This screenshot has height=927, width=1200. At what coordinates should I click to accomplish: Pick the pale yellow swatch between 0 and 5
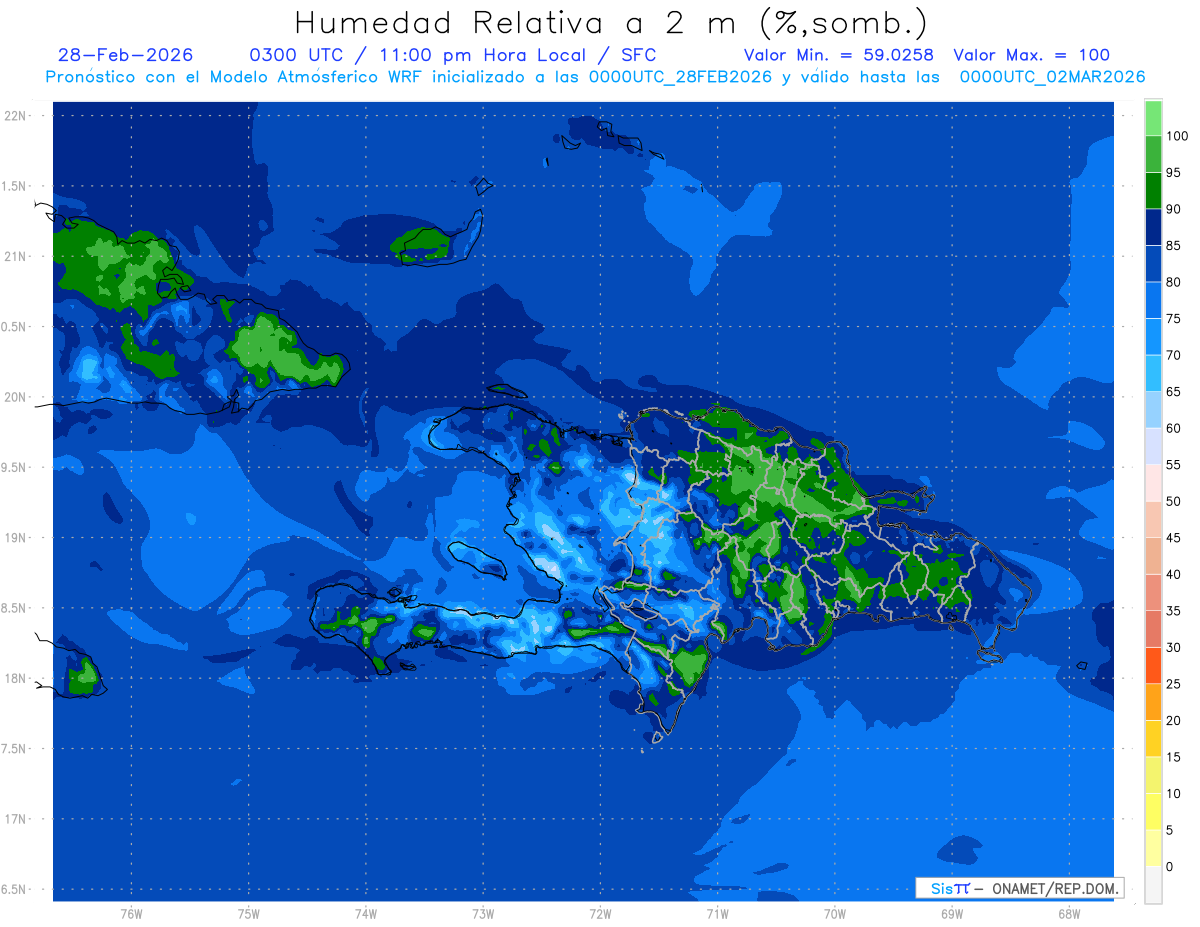pos(1153,849)
